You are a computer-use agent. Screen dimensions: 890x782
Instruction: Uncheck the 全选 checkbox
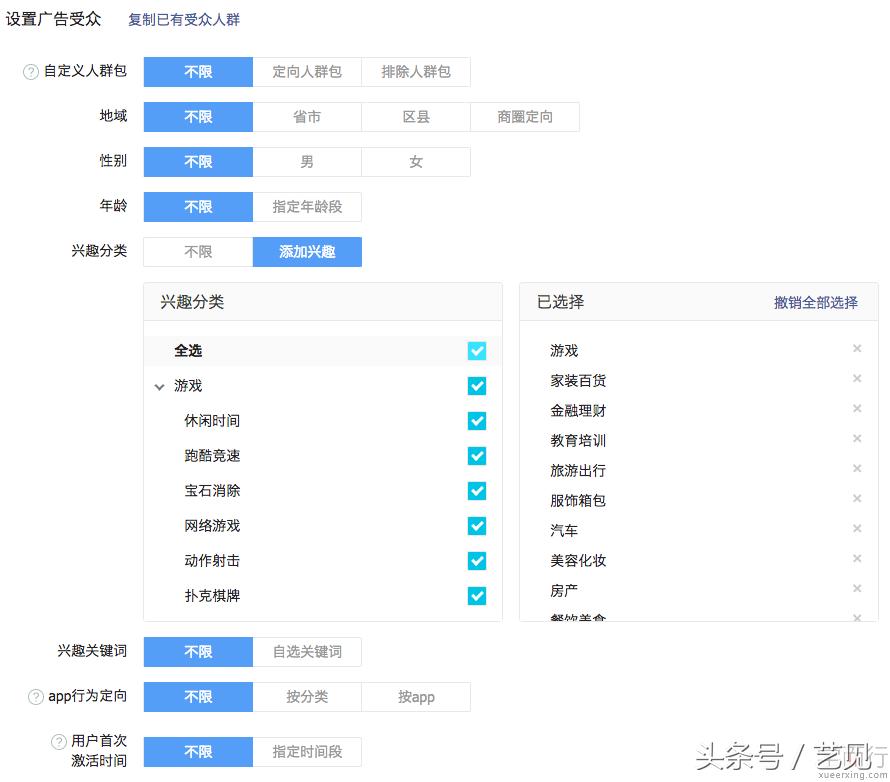[477, 350]
